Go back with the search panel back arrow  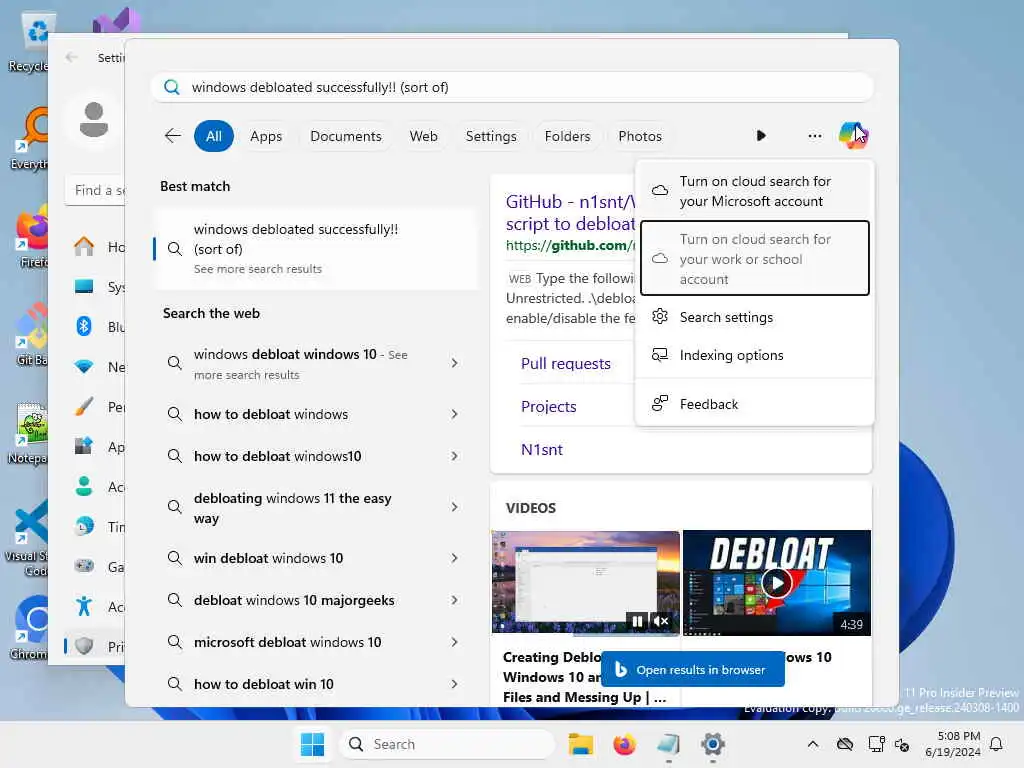(x=172, y=136)
